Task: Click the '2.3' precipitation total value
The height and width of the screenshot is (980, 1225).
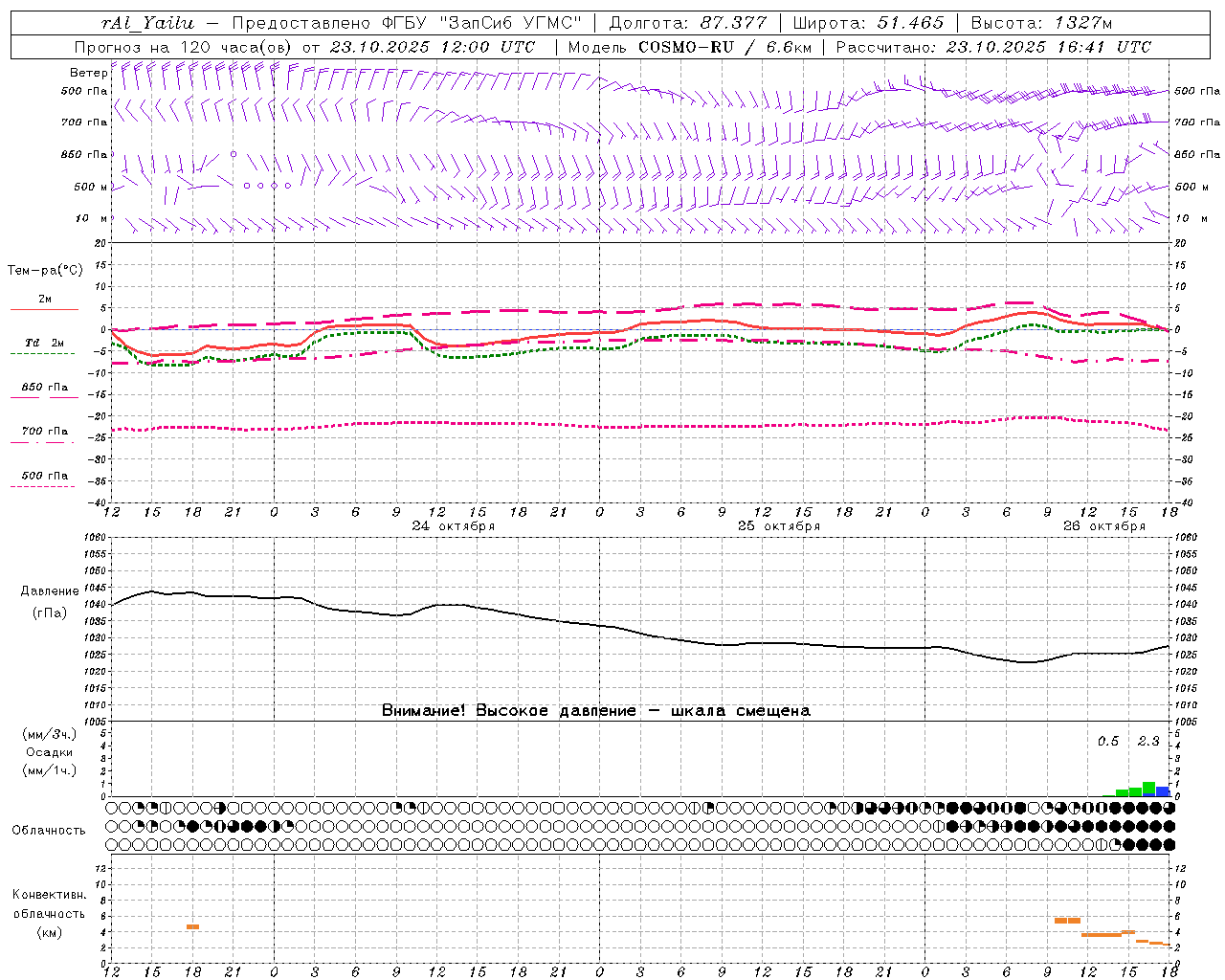Action: tap(1148, 742)
